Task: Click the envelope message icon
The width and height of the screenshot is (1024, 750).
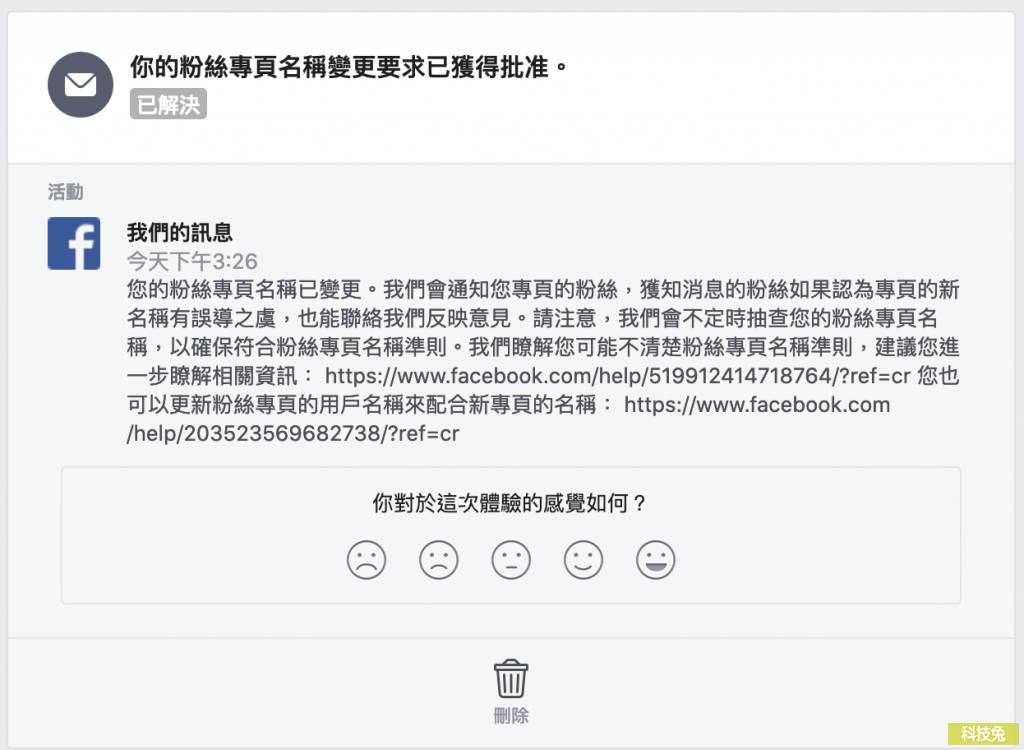Action: pos(80,85)
